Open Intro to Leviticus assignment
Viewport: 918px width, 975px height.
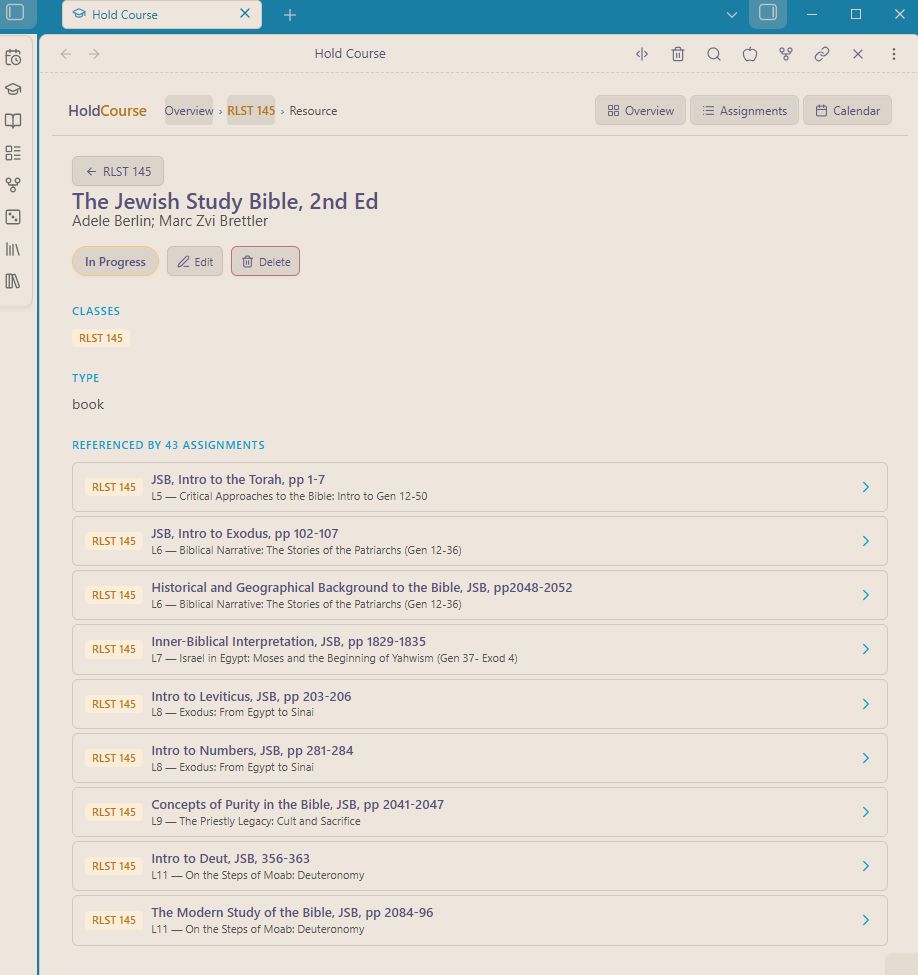click(480, 705)
